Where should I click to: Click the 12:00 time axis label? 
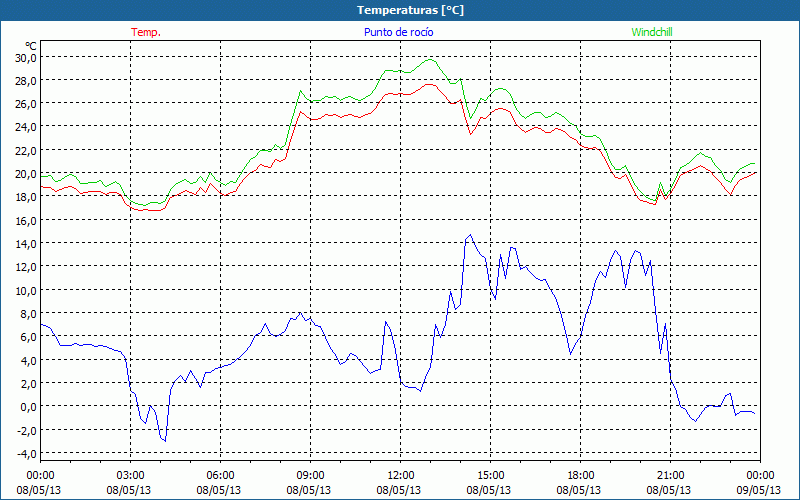[401, 476]
